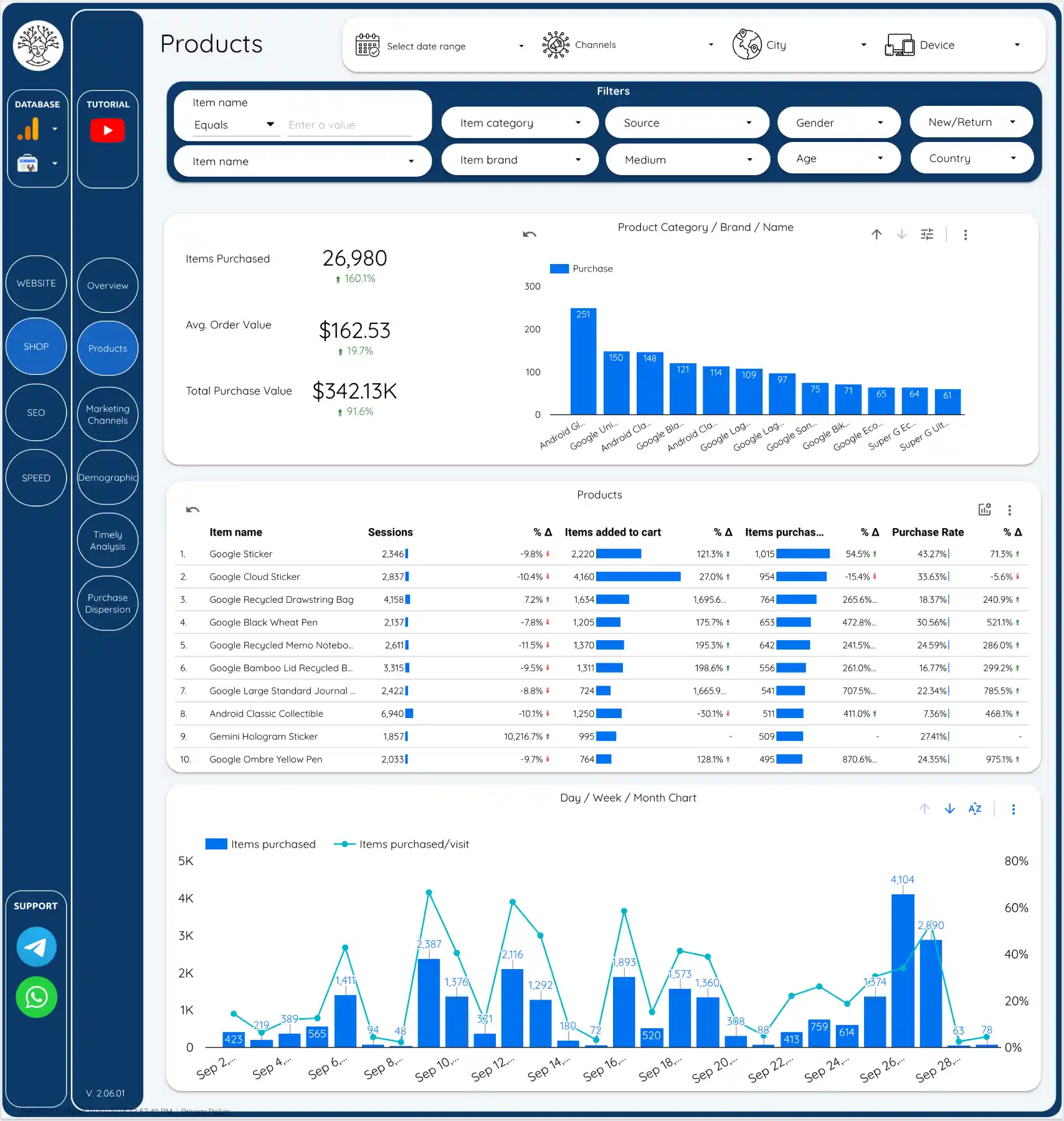Viewport: 1064px width, 1121px height.
Task: Open the Overview page
Action: [108, 285]
